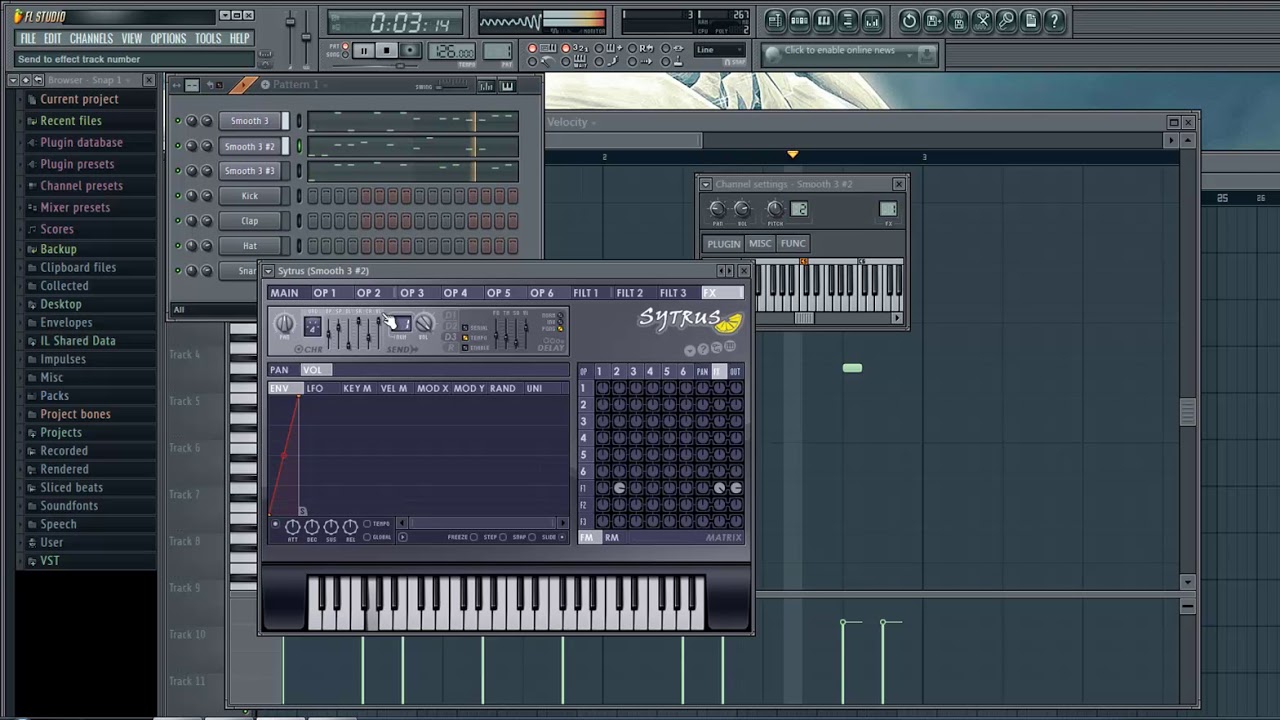This screenshot has height=720, width=1280.
Task: Click the envelope SUS knob
Action: pyautogui.click(x=330, y=527)
